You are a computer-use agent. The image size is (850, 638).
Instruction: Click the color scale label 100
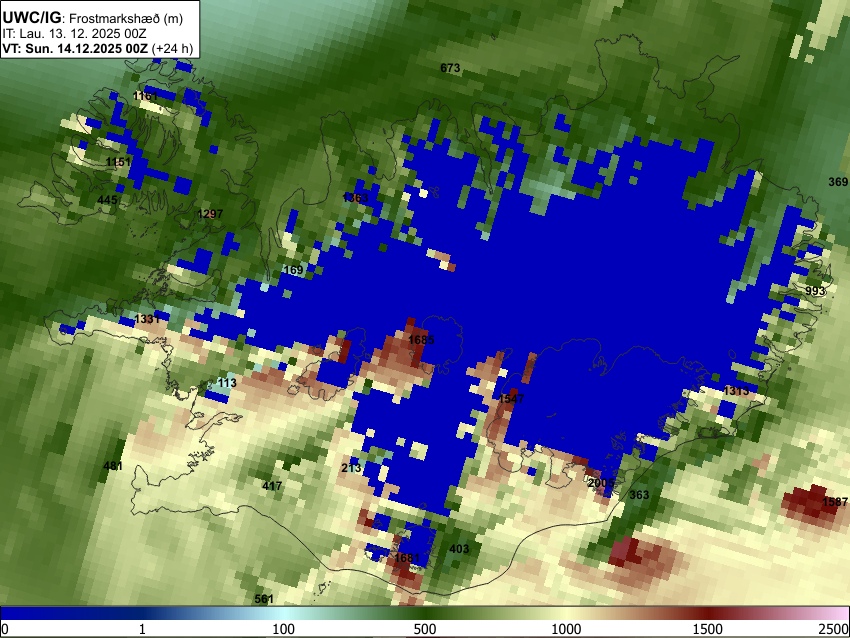coord(284,629)
